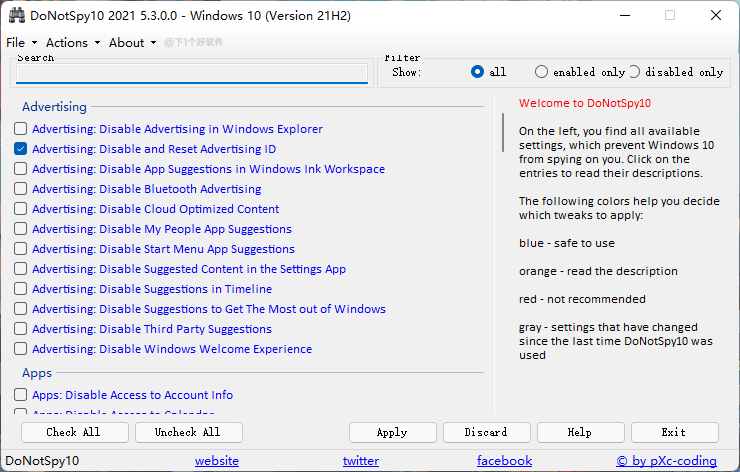Image resolution: width=740 pixels, height=472 pixels.
Task: Click the Search input field
Action: tap(192, 74)
